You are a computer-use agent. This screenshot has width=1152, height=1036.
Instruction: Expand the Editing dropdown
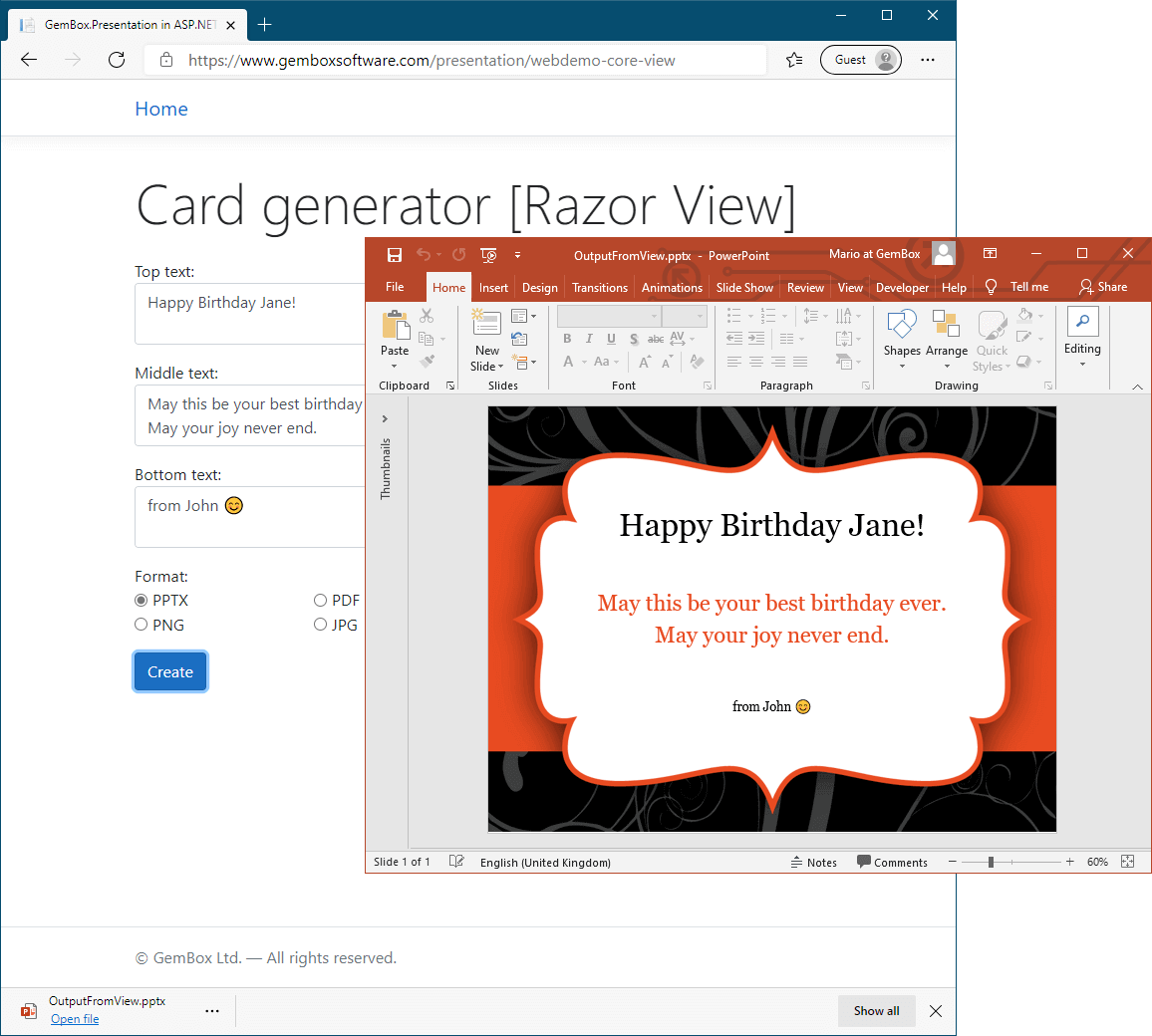[x=1082, y=339]
